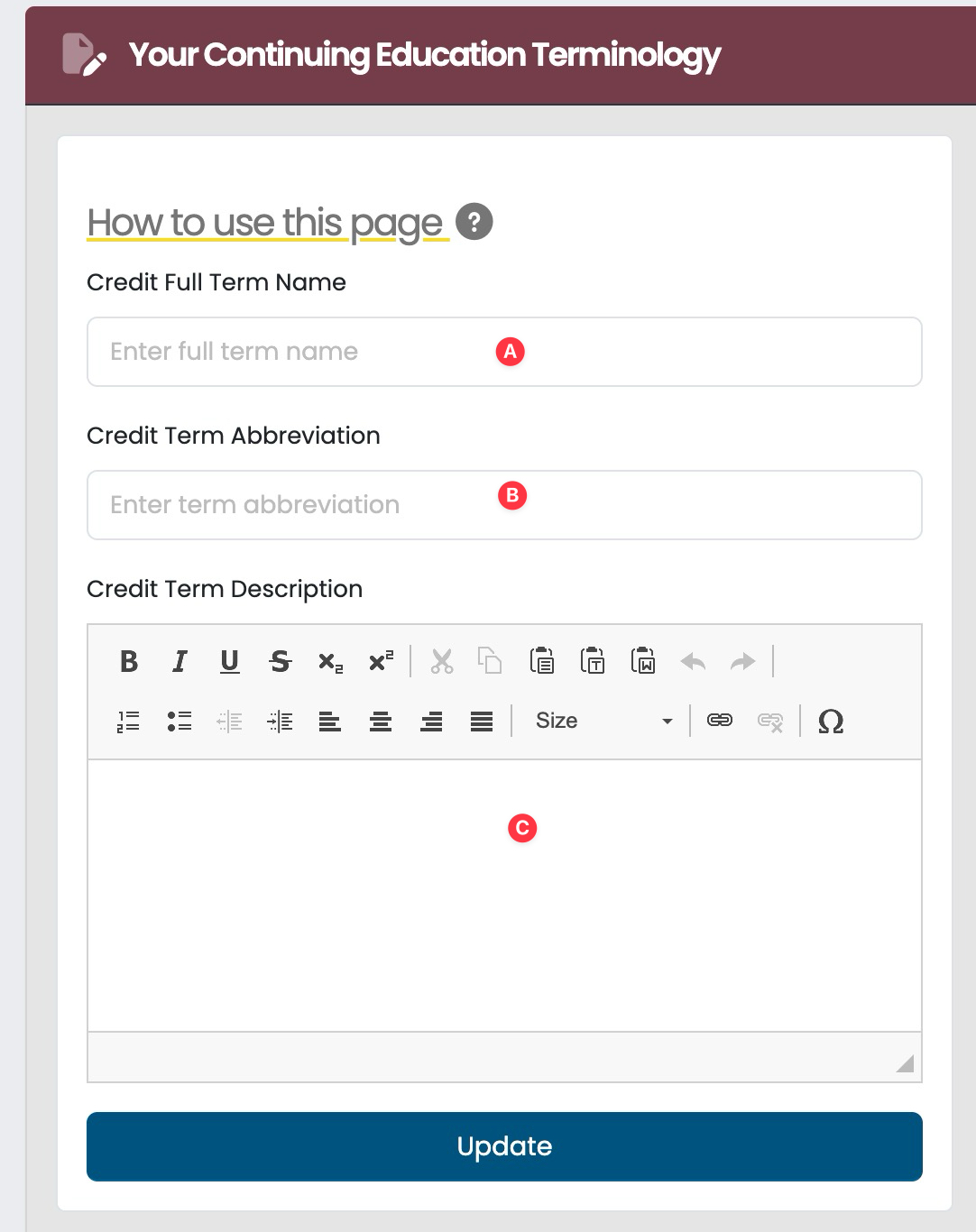Grab the editor resize handle corner
The width and height of the screenshot is (976, 1232).
tap(906, 1064)
